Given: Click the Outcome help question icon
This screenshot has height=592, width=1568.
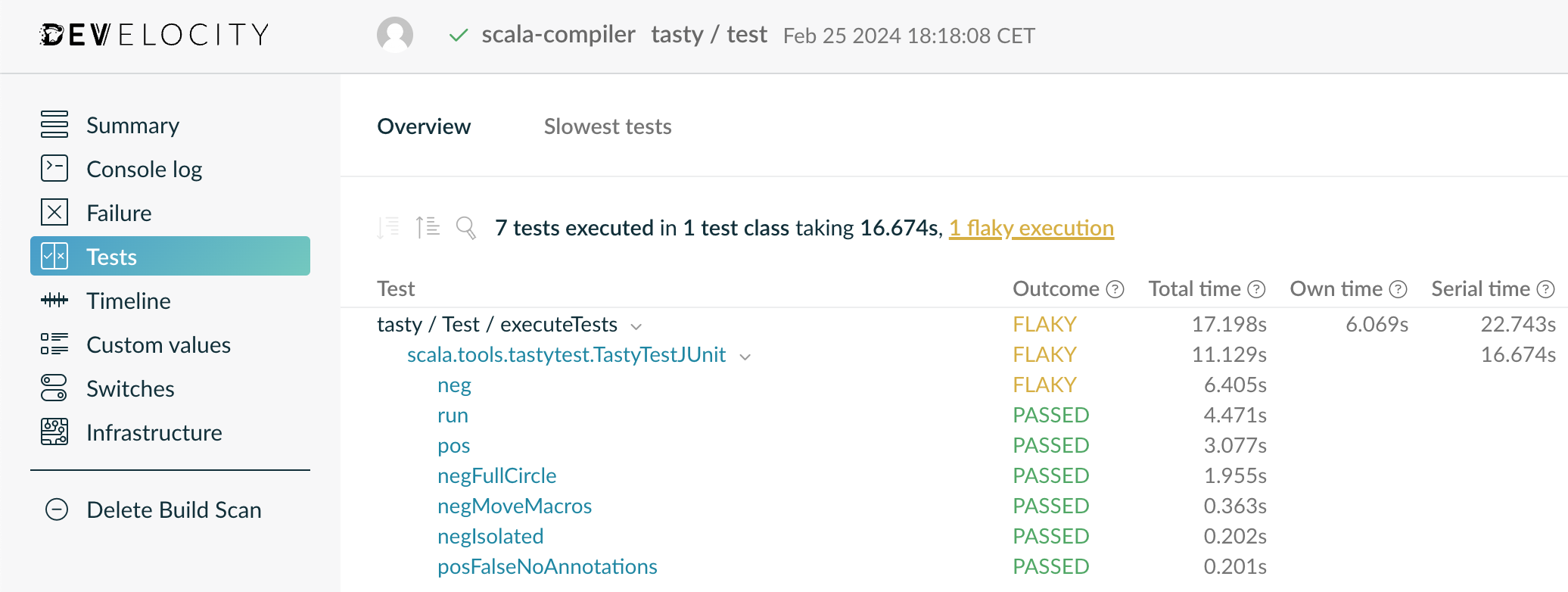Looking at the screenshot, I should [1115, 289].
